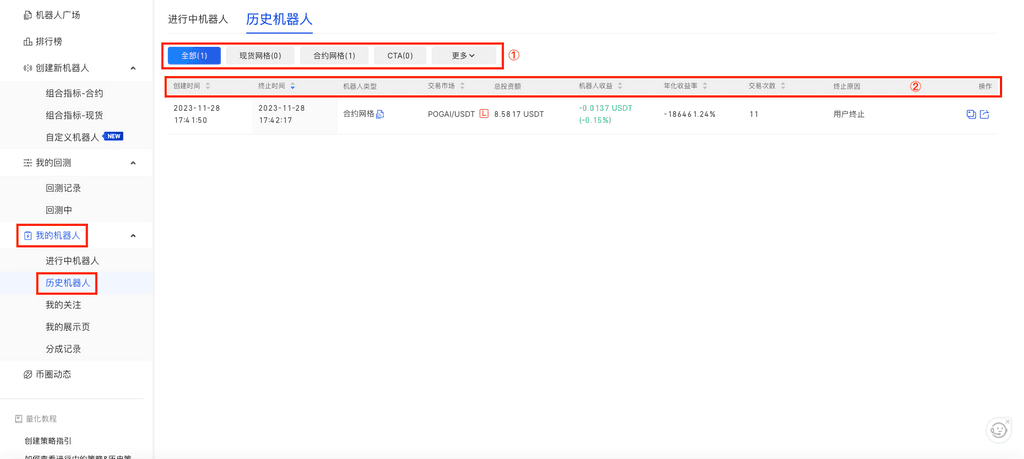Click the red L leverage badge beside POGAI/USDT
Viewport: 1024px width, 459px height.
484,114
